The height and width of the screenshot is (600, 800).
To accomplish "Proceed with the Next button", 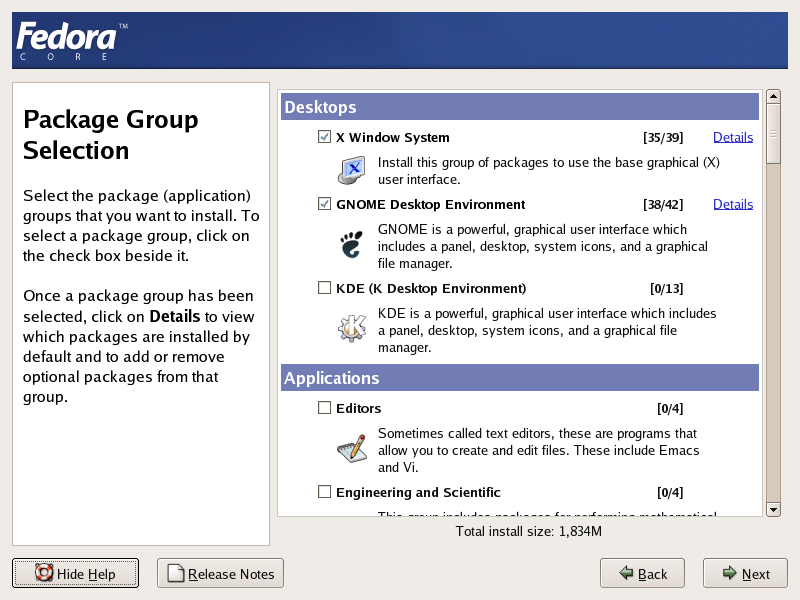I will click(745, 573).
